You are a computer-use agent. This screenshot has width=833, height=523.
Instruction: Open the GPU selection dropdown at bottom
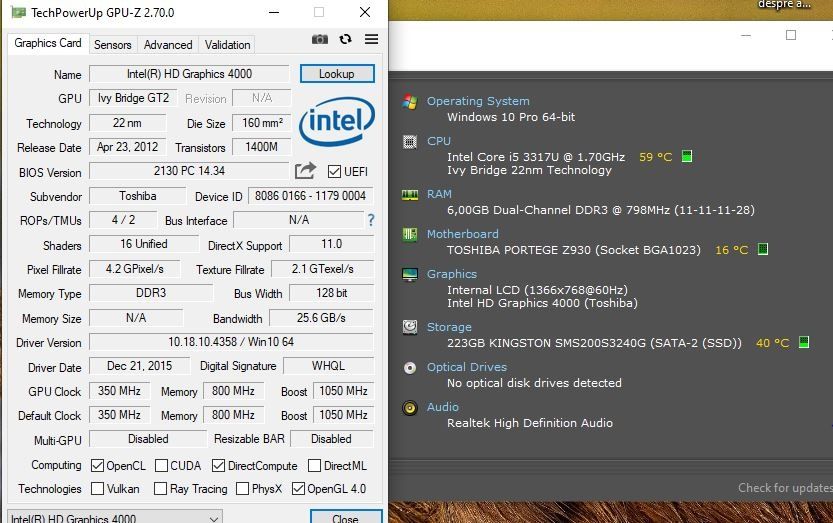pos(115,517)
